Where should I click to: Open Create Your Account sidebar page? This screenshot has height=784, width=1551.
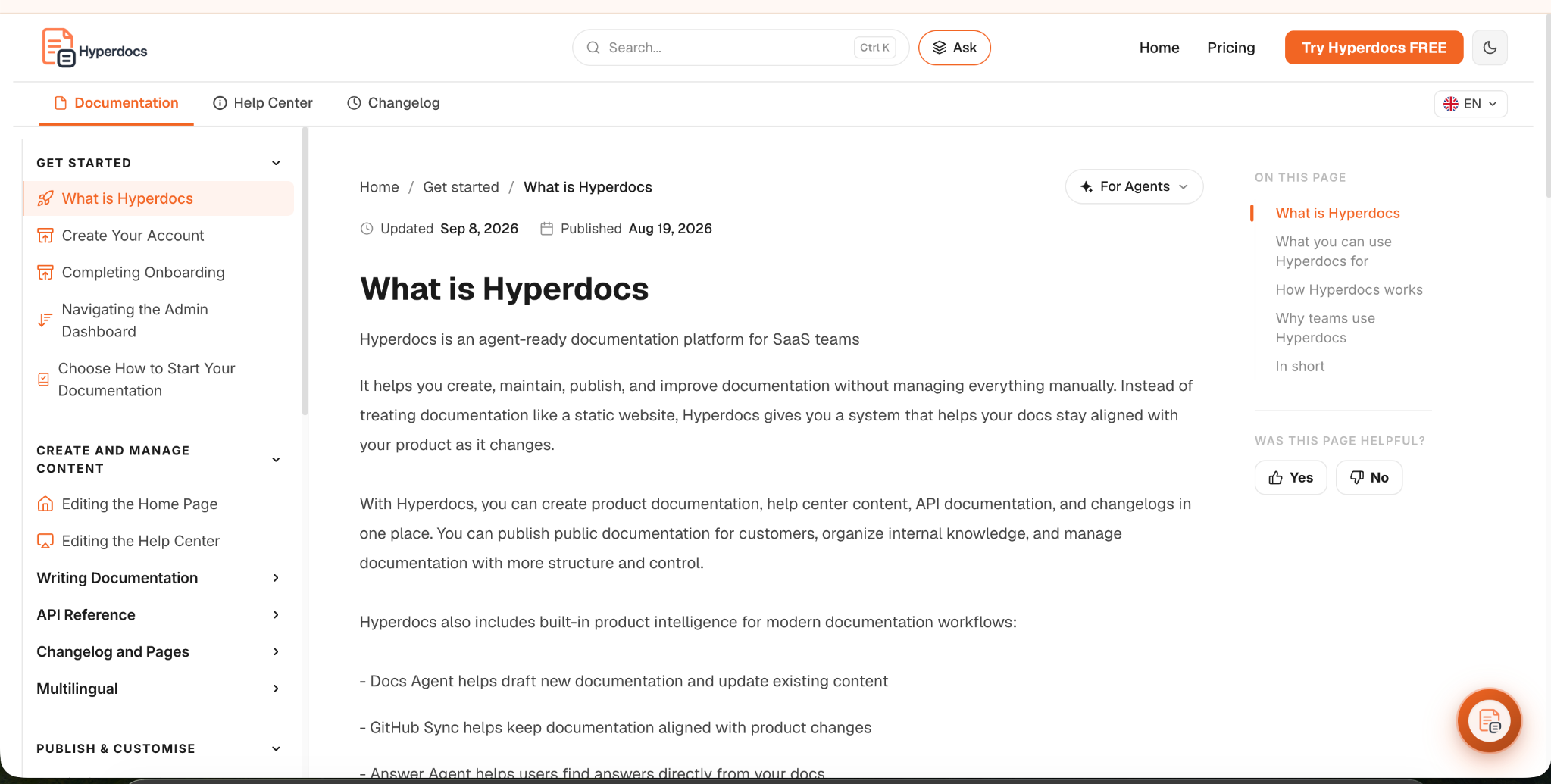click(x=133, y=236)
